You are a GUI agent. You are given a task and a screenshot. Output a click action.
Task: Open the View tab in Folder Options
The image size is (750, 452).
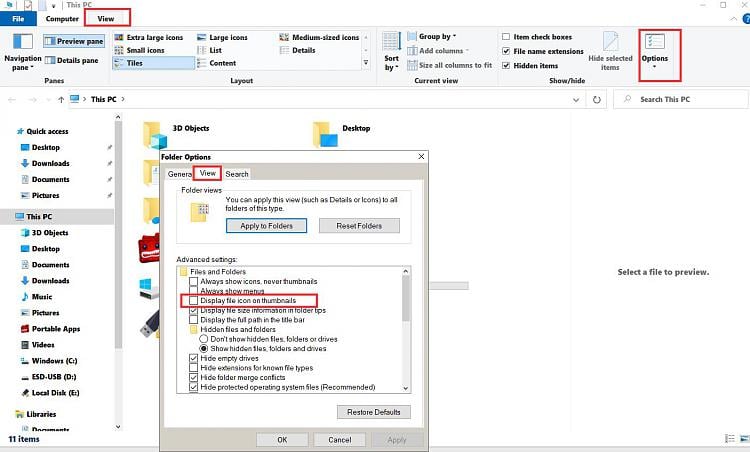click(208, 173)
